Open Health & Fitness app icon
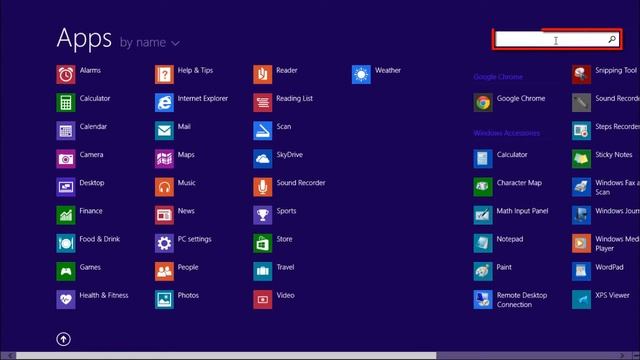640x360 pixels. pos(66,300)
